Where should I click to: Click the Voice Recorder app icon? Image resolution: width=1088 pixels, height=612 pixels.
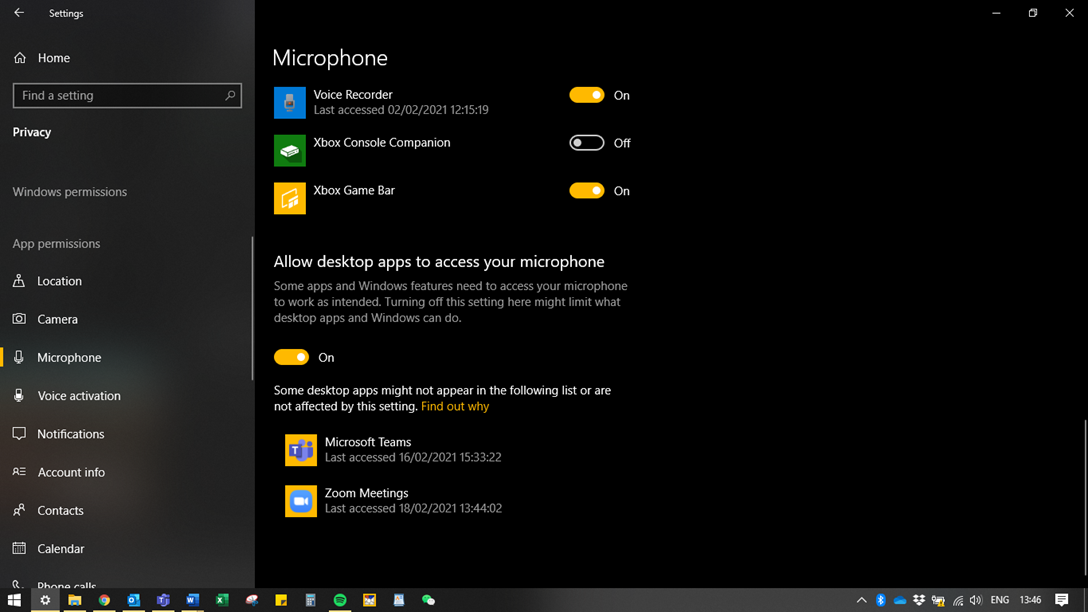point(290,103)
